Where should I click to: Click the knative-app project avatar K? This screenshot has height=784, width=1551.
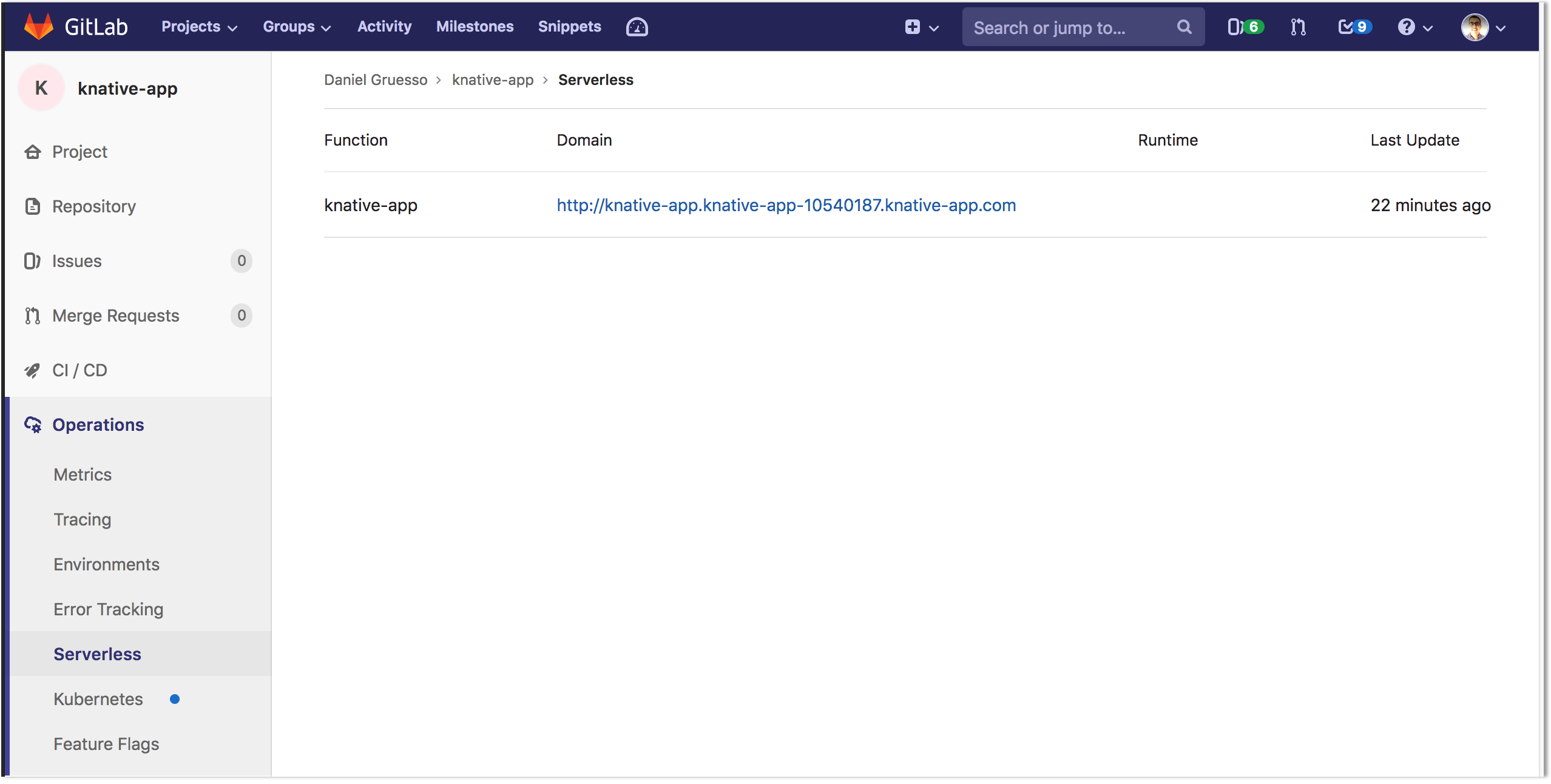click(41, 88)
